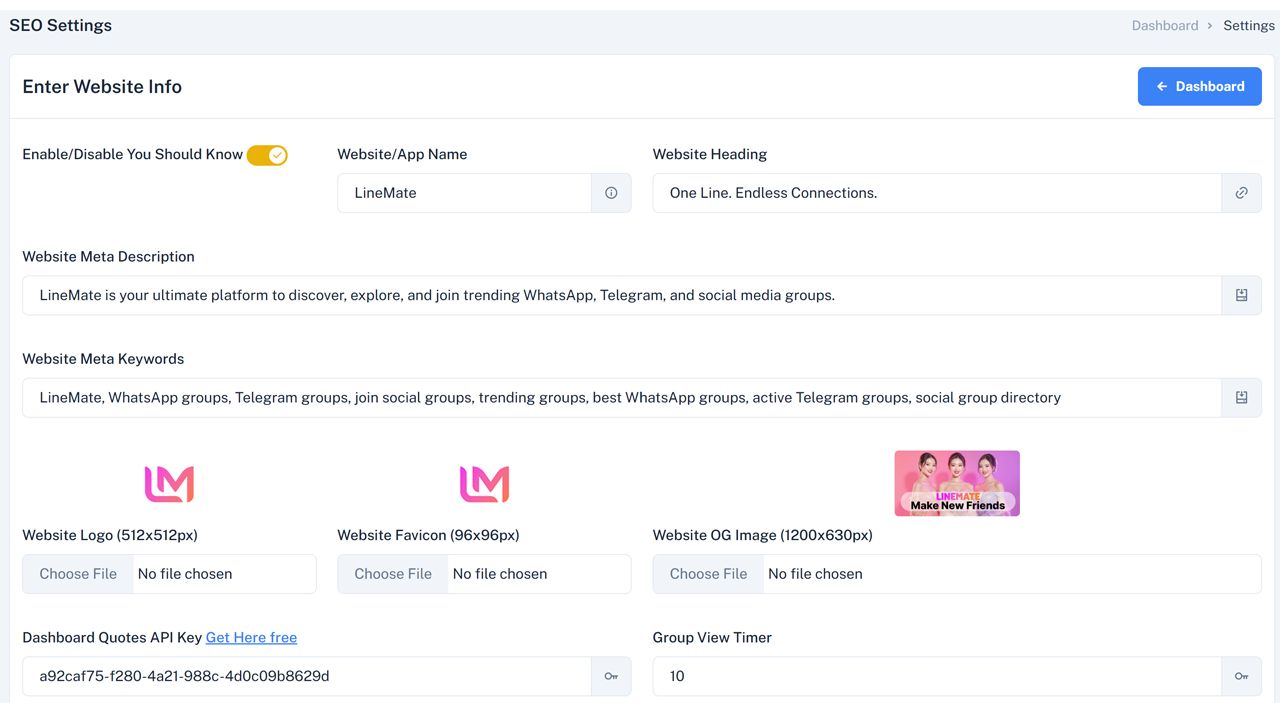Click the OG image Make New Friends thumbnail
Viewport: 1280px width, 720px height.
click(x=957, y=483)
